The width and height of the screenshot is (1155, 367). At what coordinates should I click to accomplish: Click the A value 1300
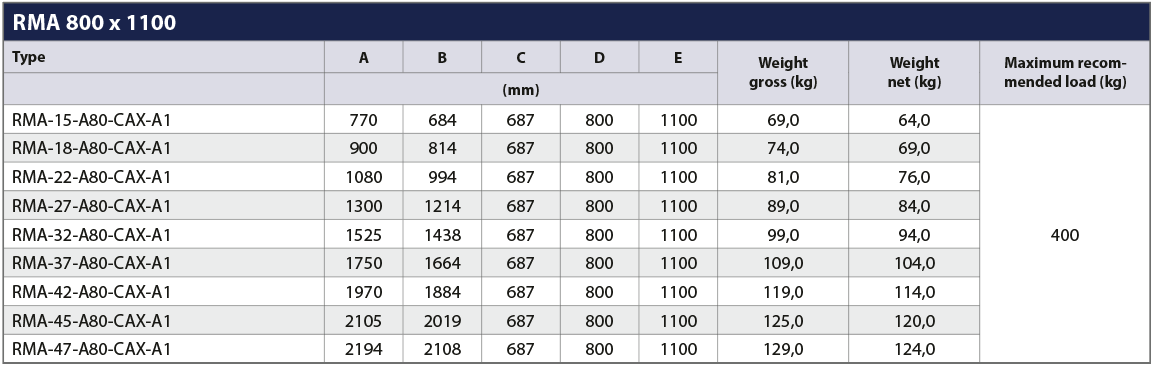point(364,206)
